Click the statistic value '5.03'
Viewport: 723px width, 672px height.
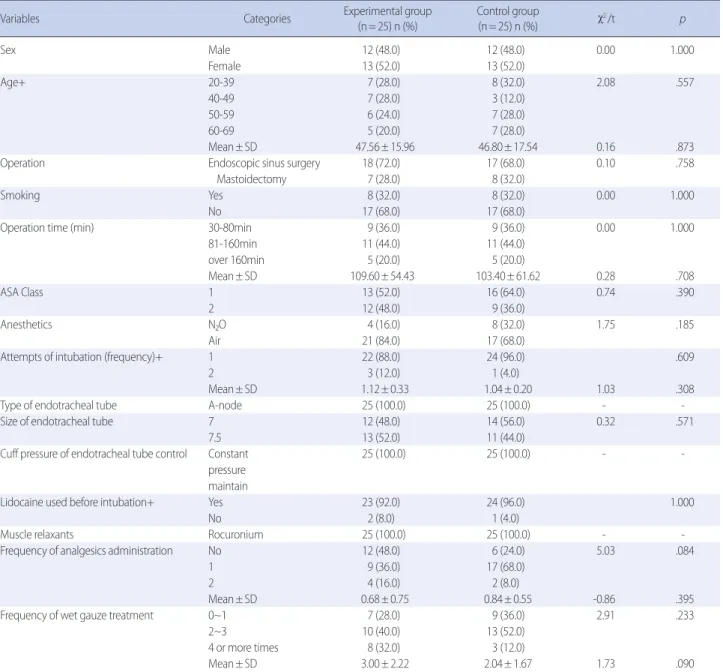[606, 551]
